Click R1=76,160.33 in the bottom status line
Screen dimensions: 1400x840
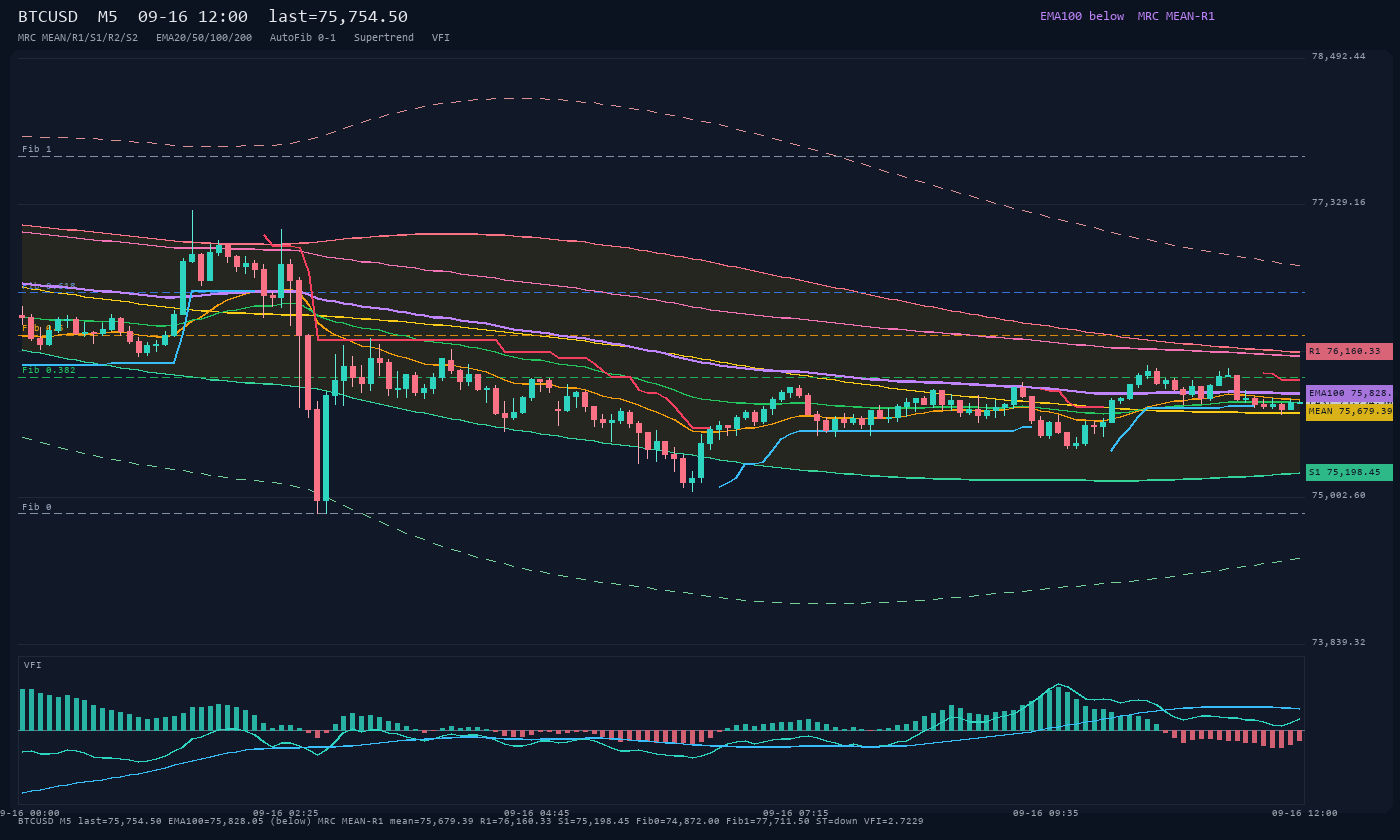coord(516,821)
